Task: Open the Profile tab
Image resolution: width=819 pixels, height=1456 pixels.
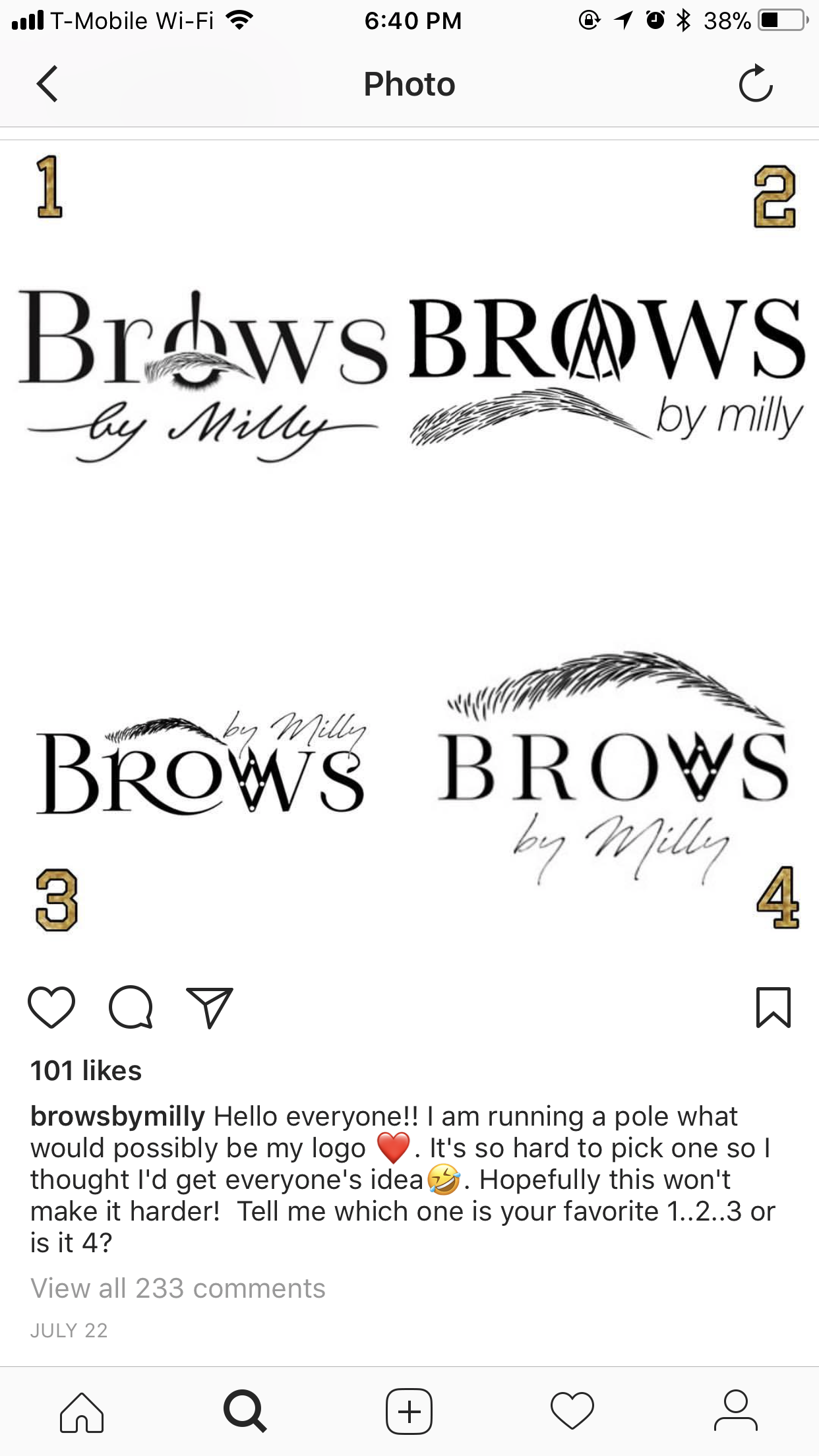Action: point(736,1412)
